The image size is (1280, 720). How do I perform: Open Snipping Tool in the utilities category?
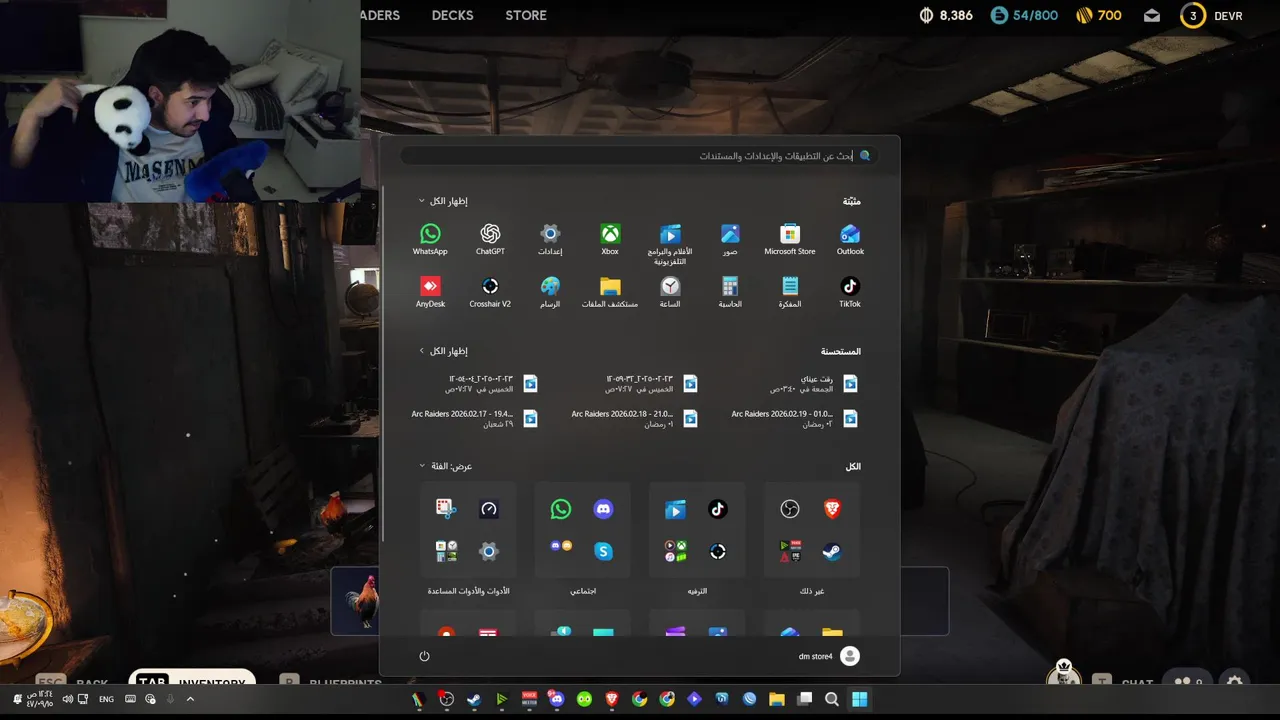tap(446, 509)
